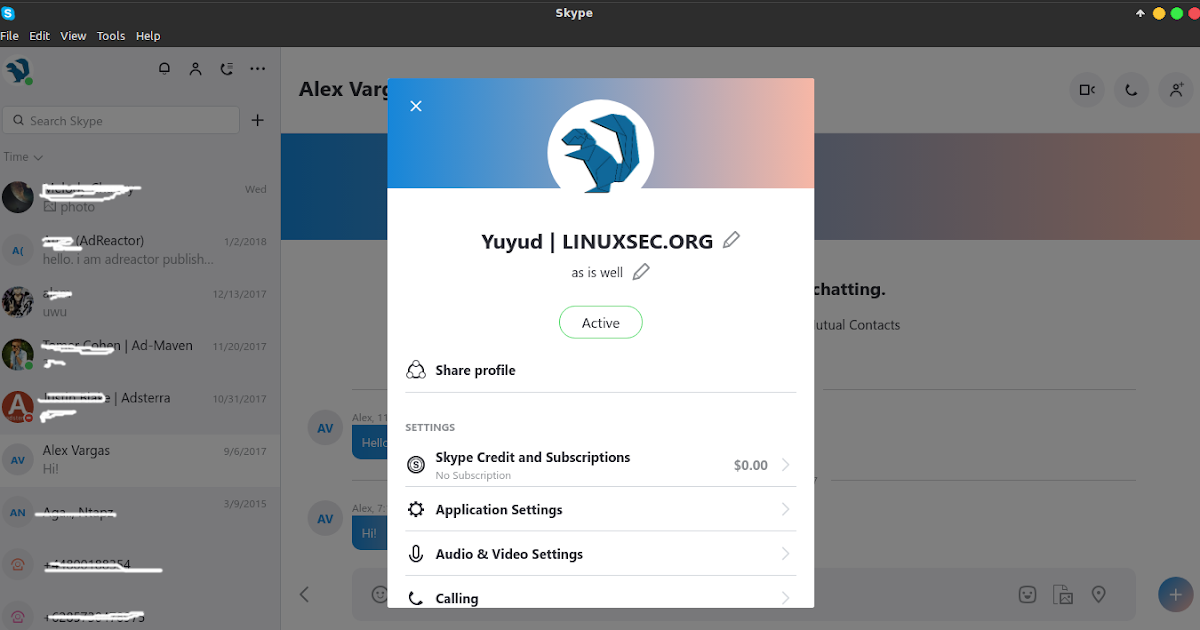Click the Application Settings gear icon
The image size is (1200, 630).
[416, 510]
